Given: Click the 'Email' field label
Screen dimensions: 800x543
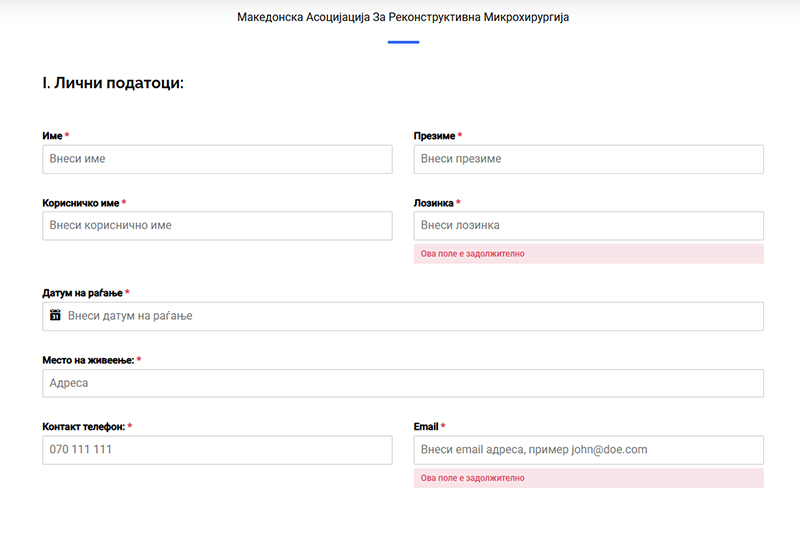Looking at the screenshot, I should click(426, 427).
